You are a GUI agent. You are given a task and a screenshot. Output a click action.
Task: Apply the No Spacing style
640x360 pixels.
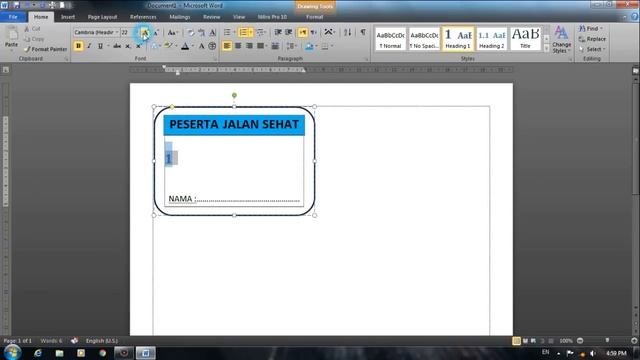click(424, 40)
